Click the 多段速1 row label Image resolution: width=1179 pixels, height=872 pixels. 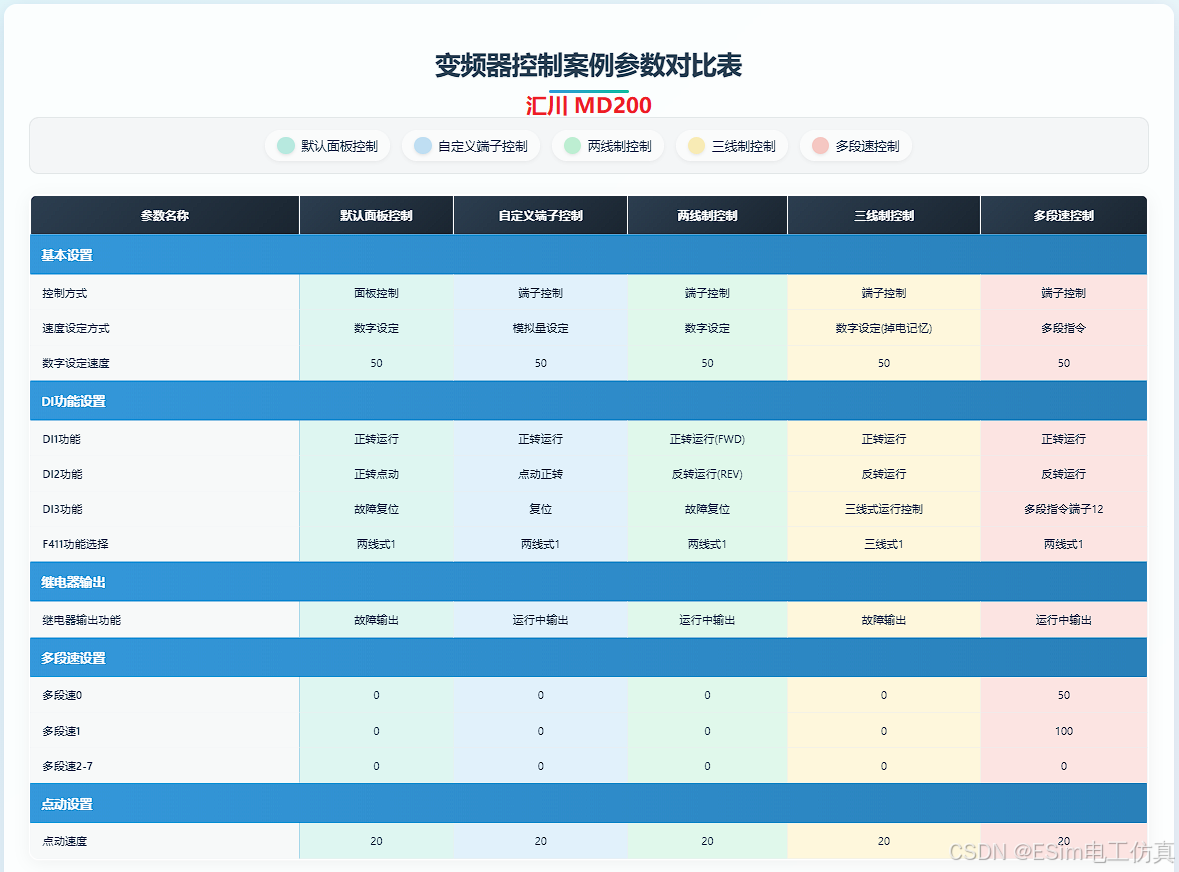(x=62, y=731)
